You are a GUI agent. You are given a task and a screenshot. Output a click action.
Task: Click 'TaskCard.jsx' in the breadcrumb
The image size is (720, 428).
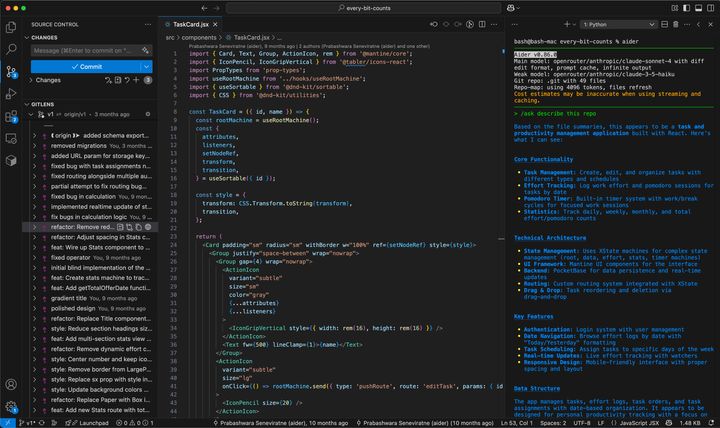pyautogui.click(x=252, y=38)
